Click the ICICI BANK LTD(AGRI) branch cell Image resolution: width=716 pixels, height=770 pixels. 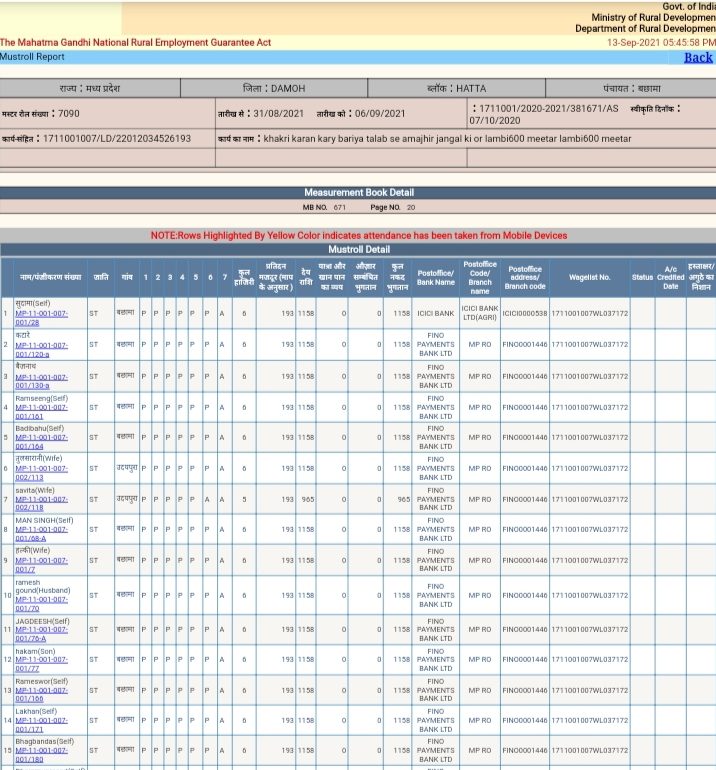coord(480,313)
